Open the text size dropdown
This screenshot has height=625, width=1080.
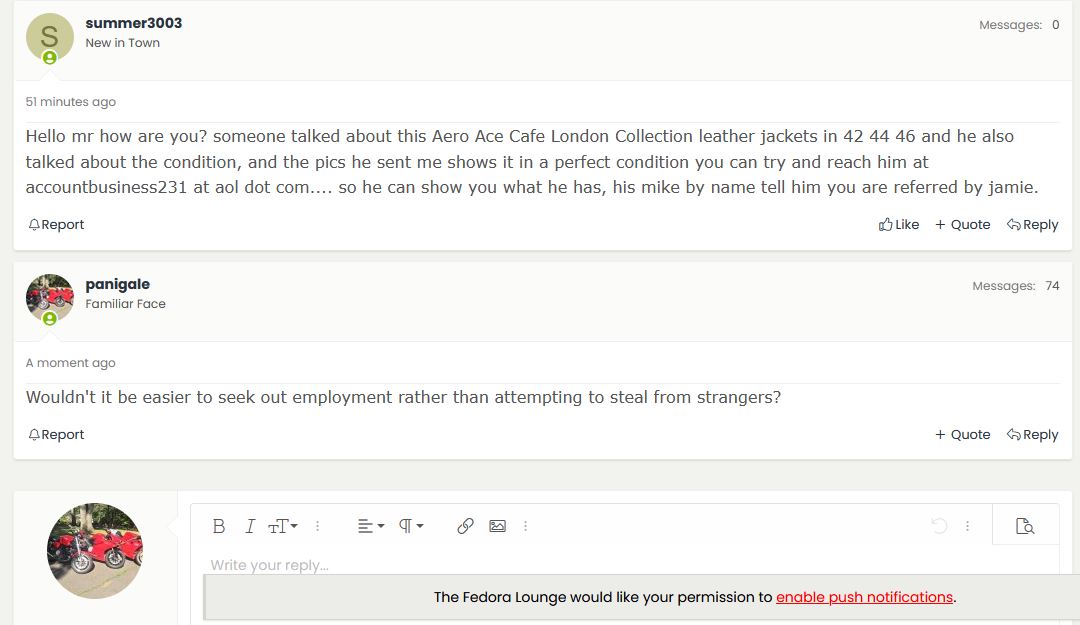(x=282, y=526)
